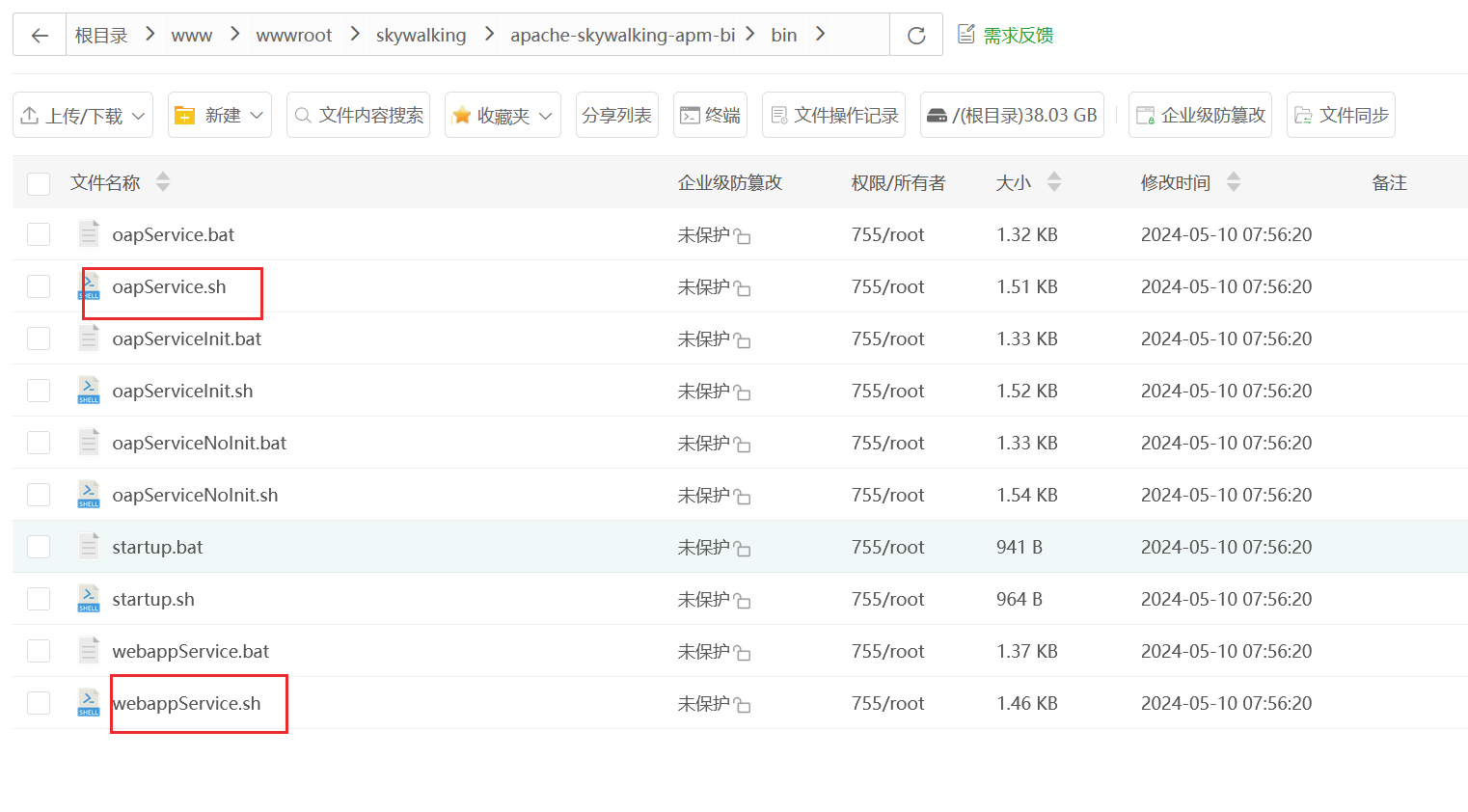Image resolution: width=1468 pixels, height=812 pixels.
Task: Launch the 终端 terminal
Action: [710, 115]
